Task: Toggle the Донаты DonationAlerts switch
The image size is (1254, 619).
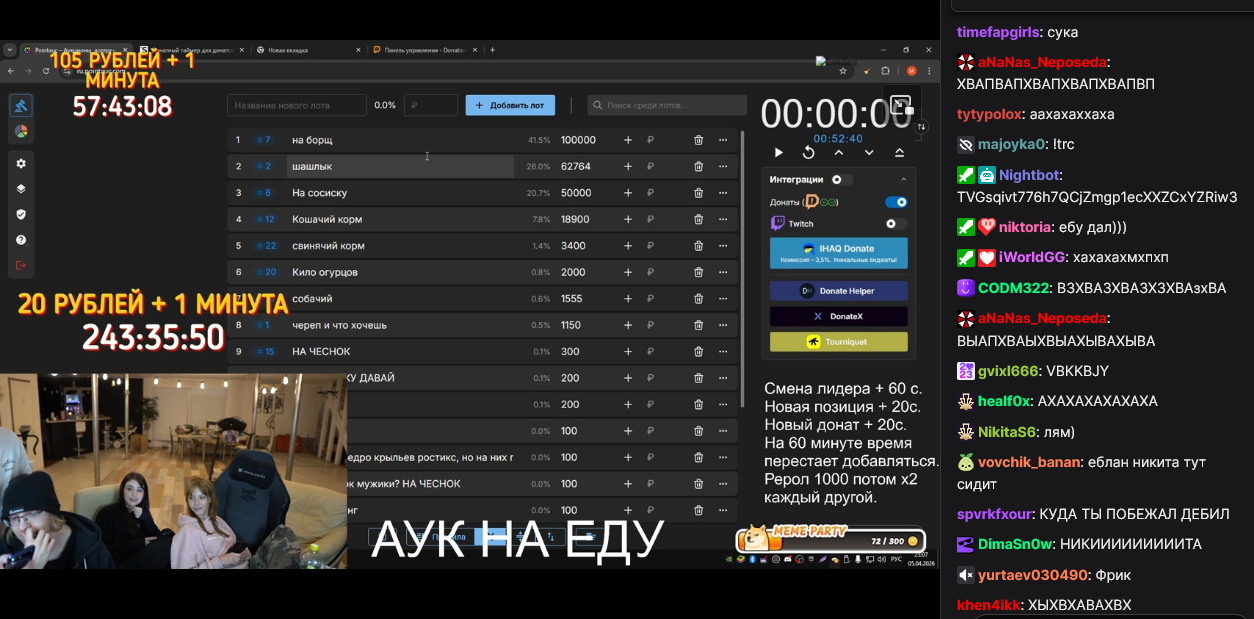Action: 896,202
